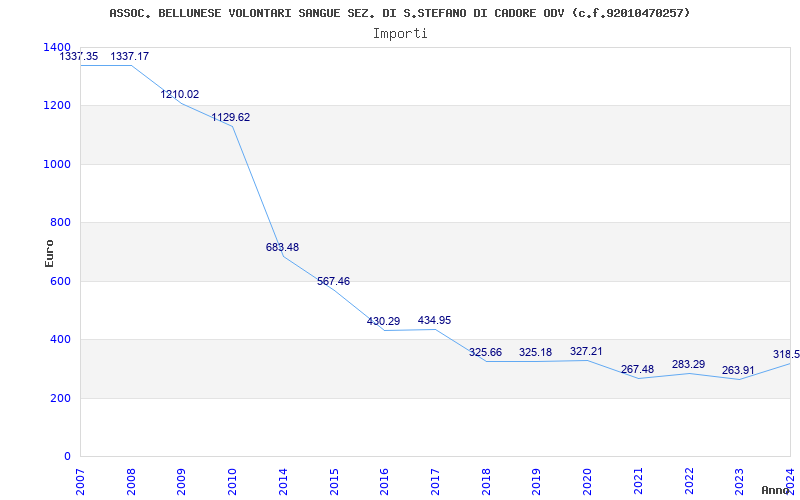Select the 2010 year tick label
This screenshot has width=800, height=500.
[232, 481]
